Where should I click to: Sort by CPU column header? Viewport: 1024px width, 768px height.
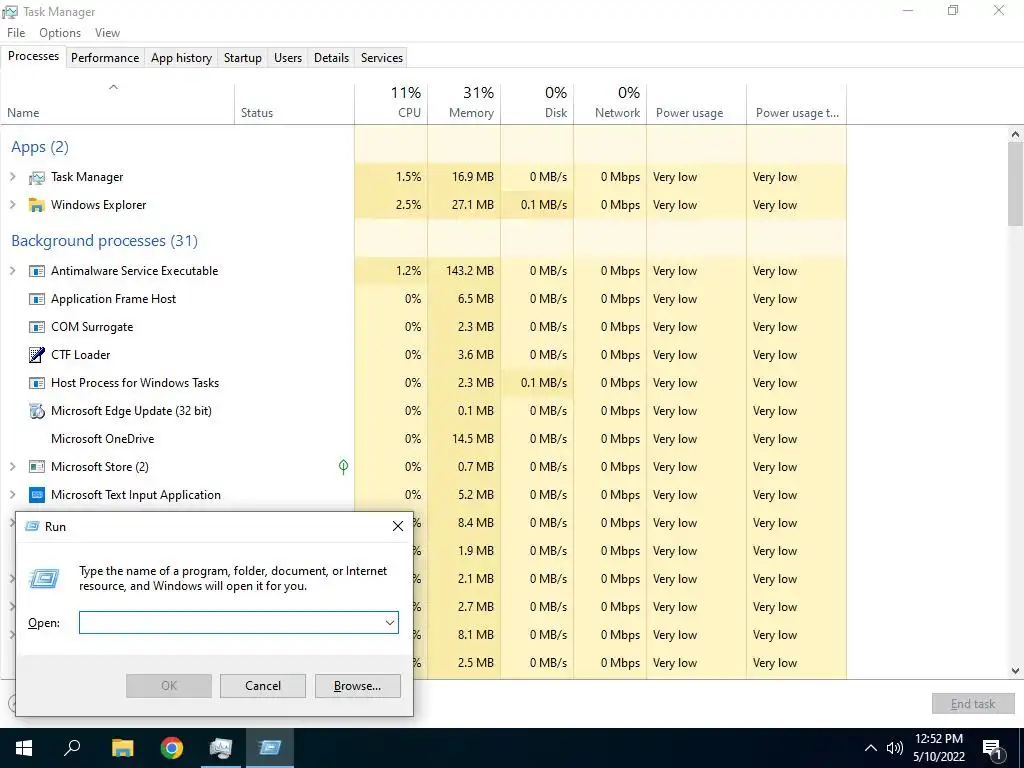point(391,103)
